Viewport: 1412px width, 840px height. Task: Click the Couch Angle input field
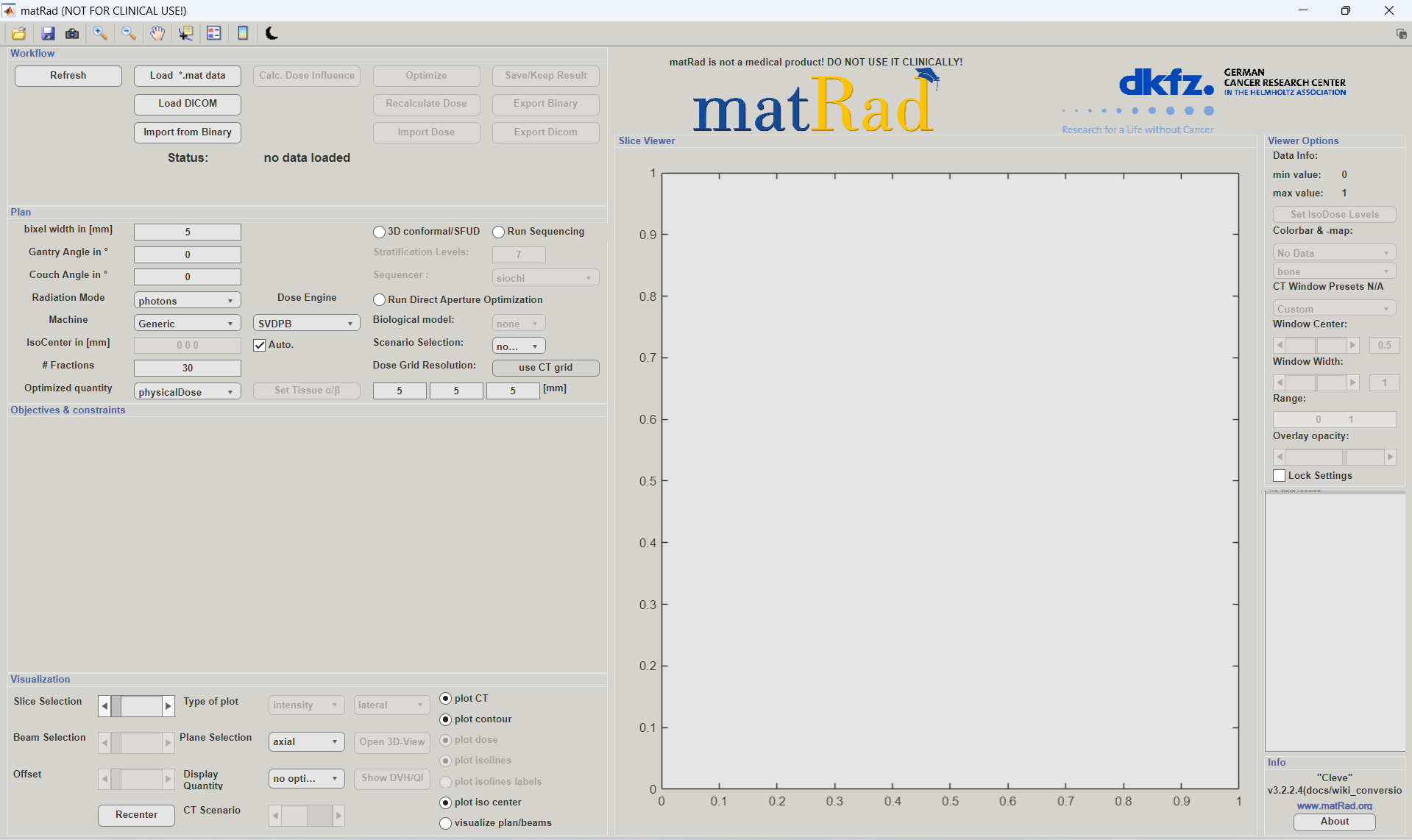click(x=187, y=277)
